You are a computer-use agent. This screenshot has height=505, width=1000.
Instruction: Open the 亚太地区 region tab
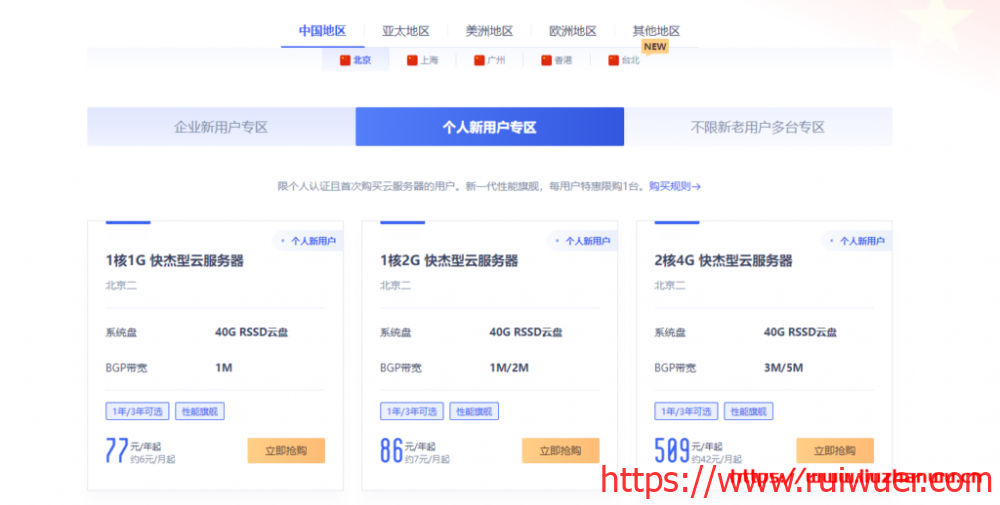coord(405,31)
